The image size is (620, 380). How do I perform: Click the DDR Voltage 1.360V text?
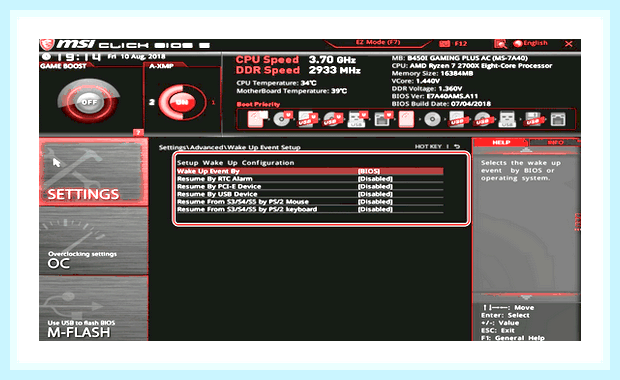[427, 89]
